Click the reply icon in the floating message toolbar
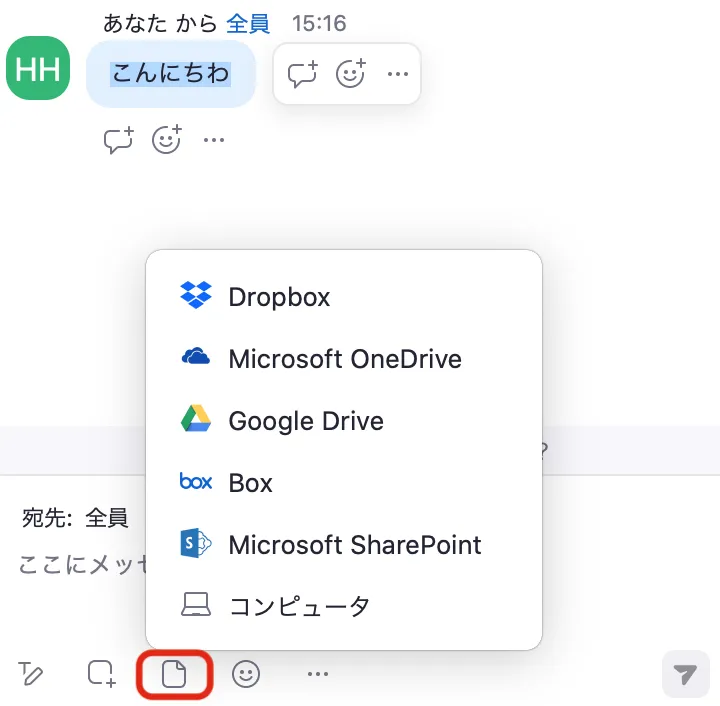This screenshot has width=720, height=706. coord(302,74)
